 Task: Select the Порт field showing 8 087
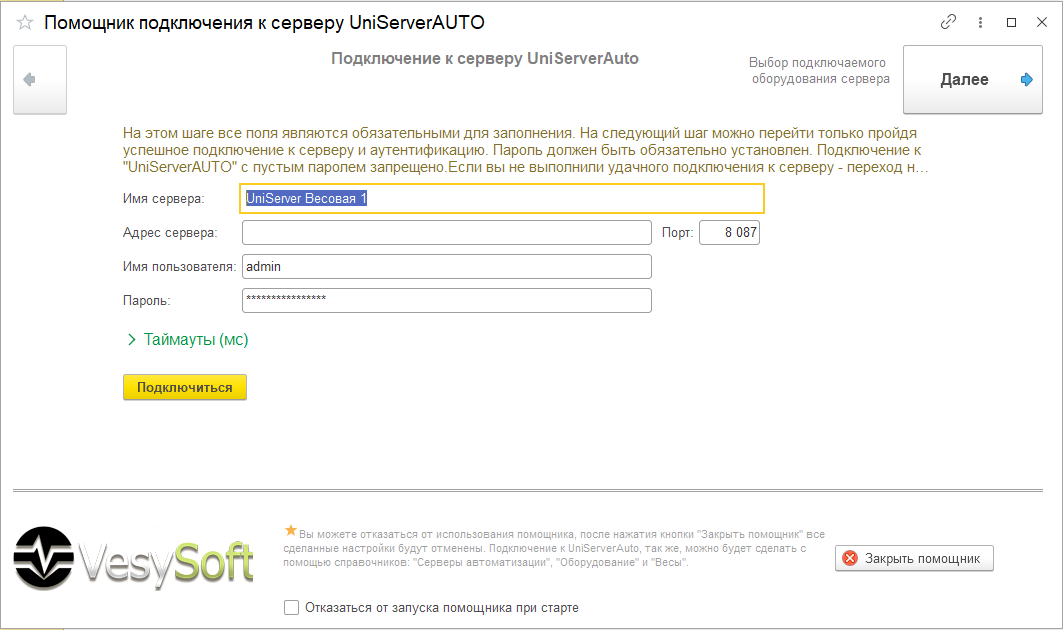pos(729,233)
